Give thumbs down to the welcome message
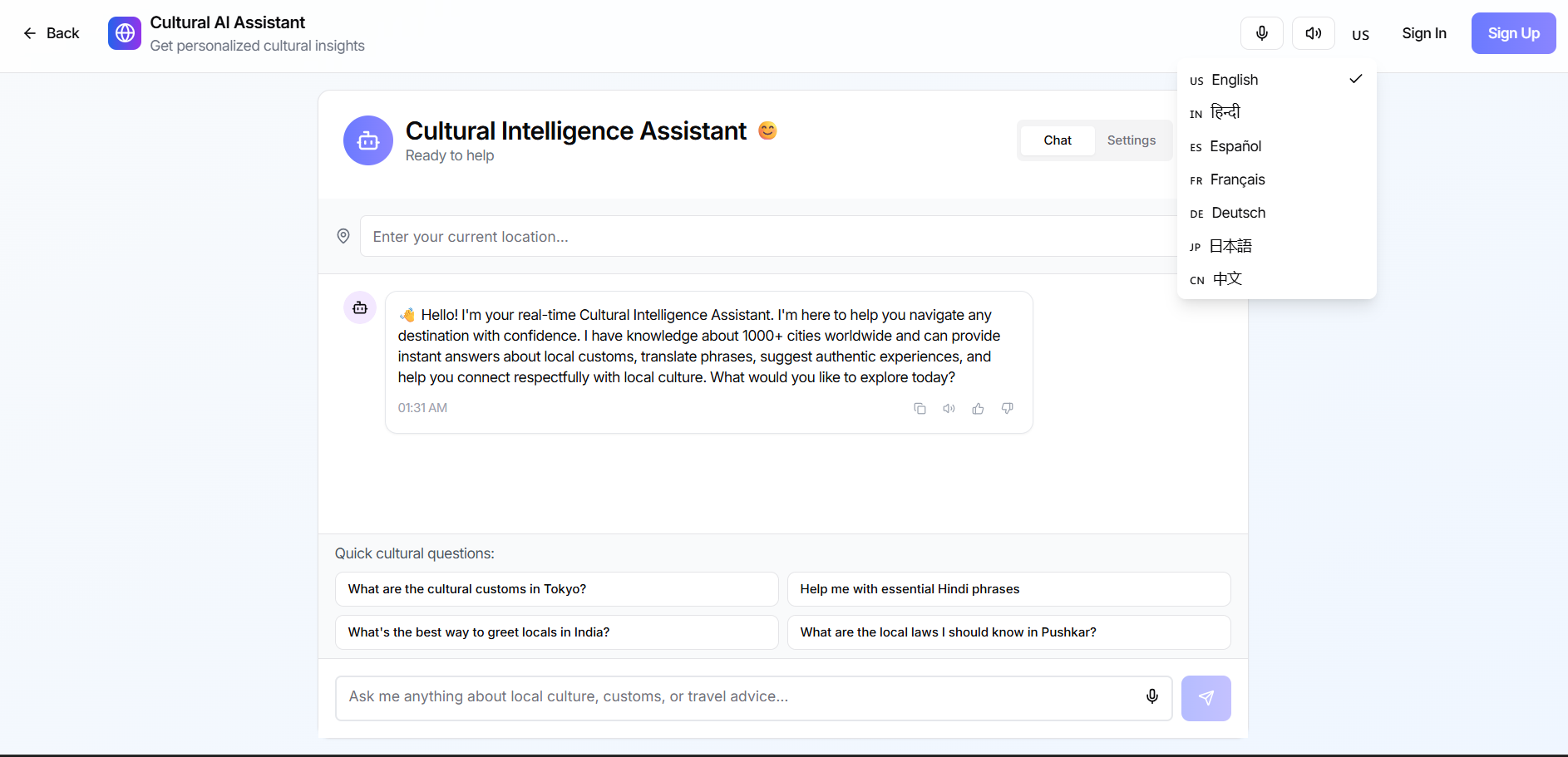The image size is (1568, 757). [1007, 409]
